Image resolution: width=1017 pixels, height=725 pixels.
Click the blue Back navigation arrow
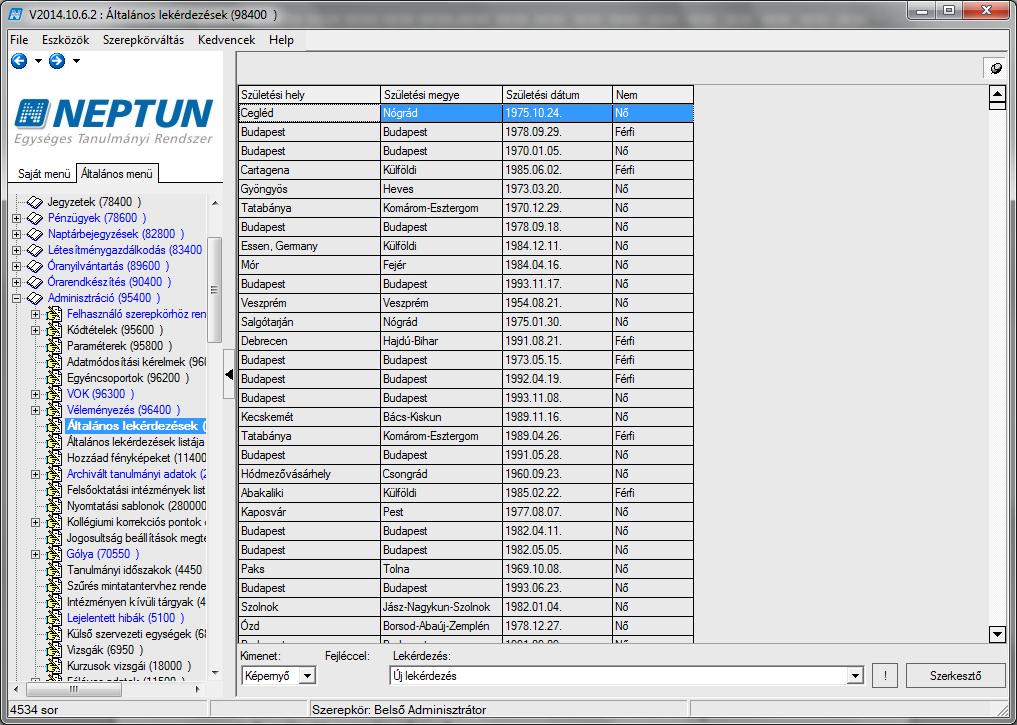click(19, 61)
